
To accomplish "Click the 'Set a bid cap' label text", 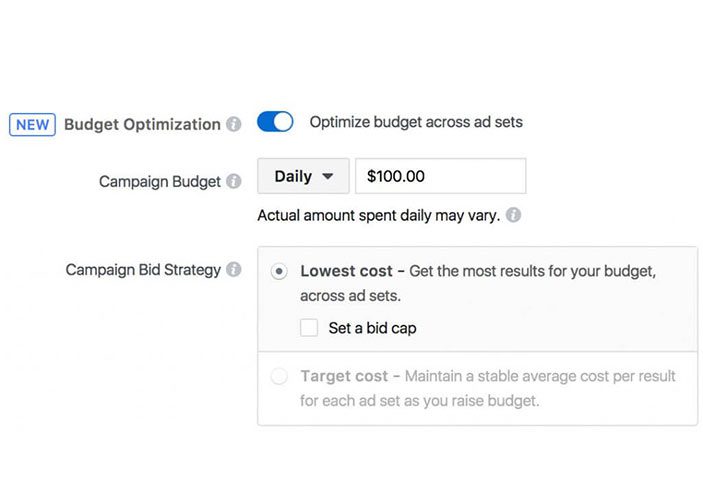I will [372, 327].
